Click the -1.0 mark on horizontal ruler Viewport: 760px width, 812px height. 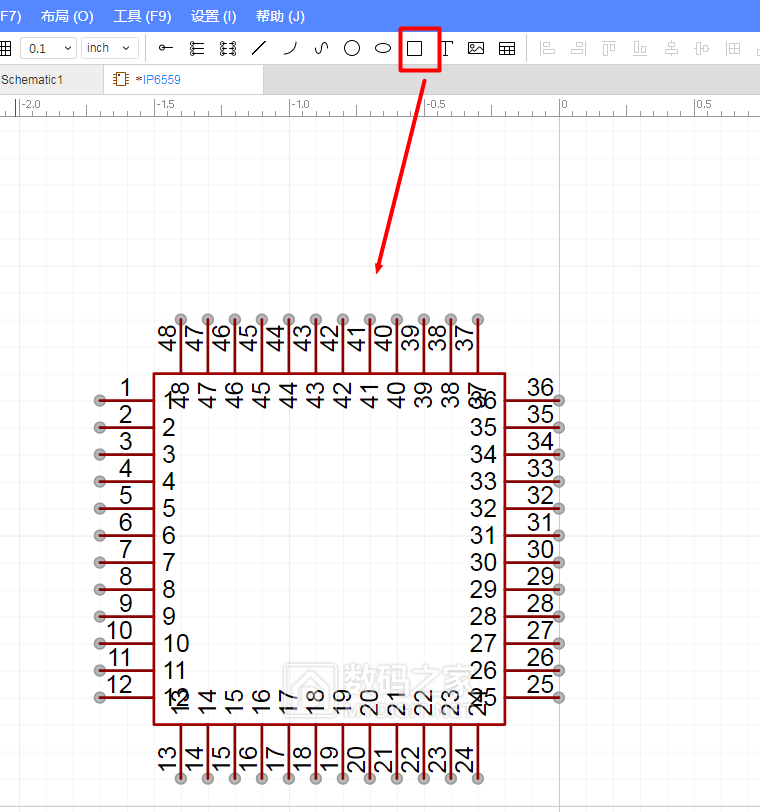[x=300, y=104]
